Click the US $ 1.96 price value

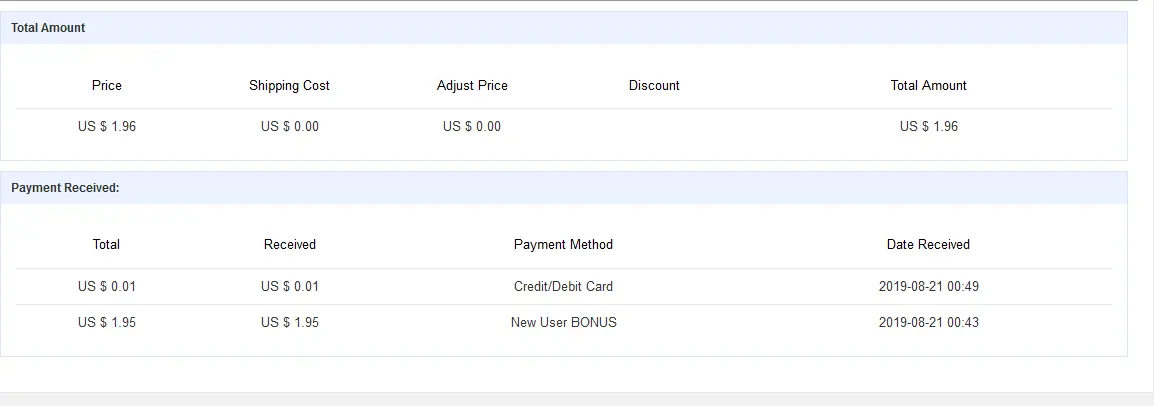coord(107,127)
